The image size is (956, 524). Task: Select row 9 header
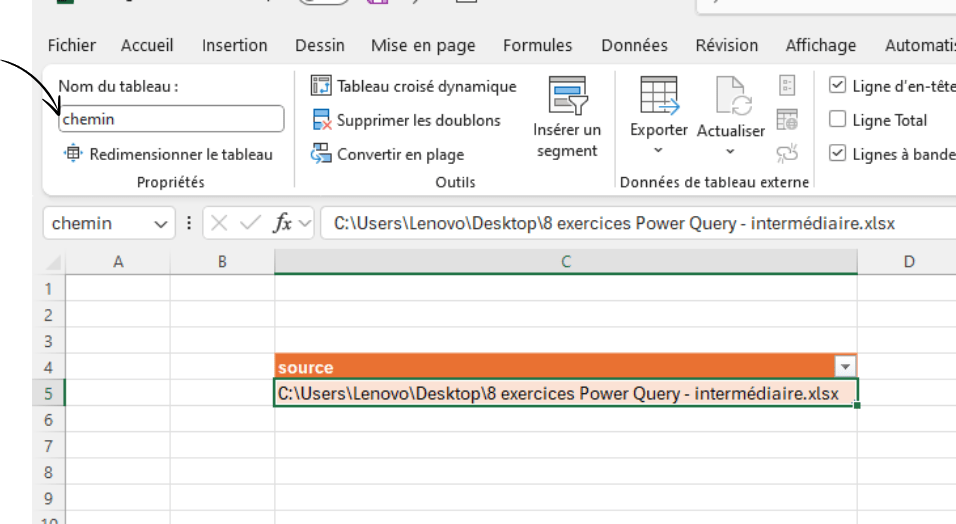click(x=48, y=498)
